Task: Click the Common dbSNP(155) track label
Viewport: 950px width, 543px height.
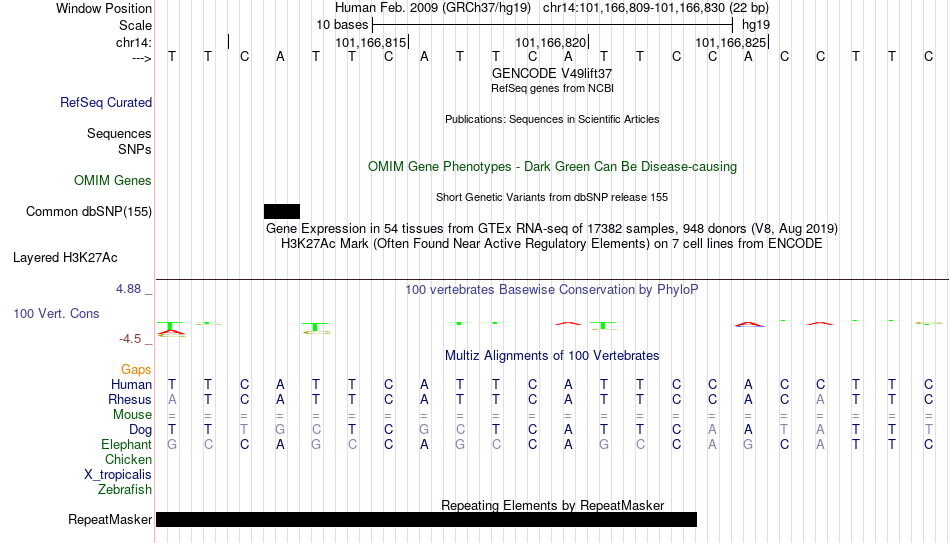Action: tap(88, 212)
